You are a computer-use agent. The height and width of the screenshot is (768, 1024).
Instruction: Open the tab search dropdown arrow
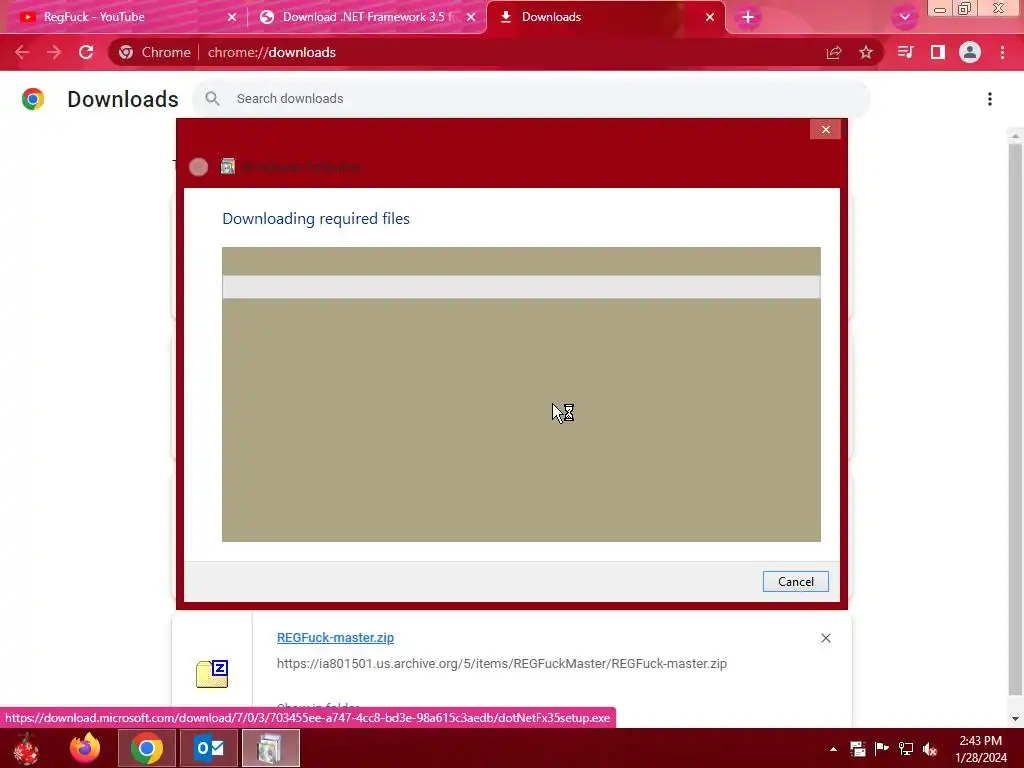(x=904, y=17)
